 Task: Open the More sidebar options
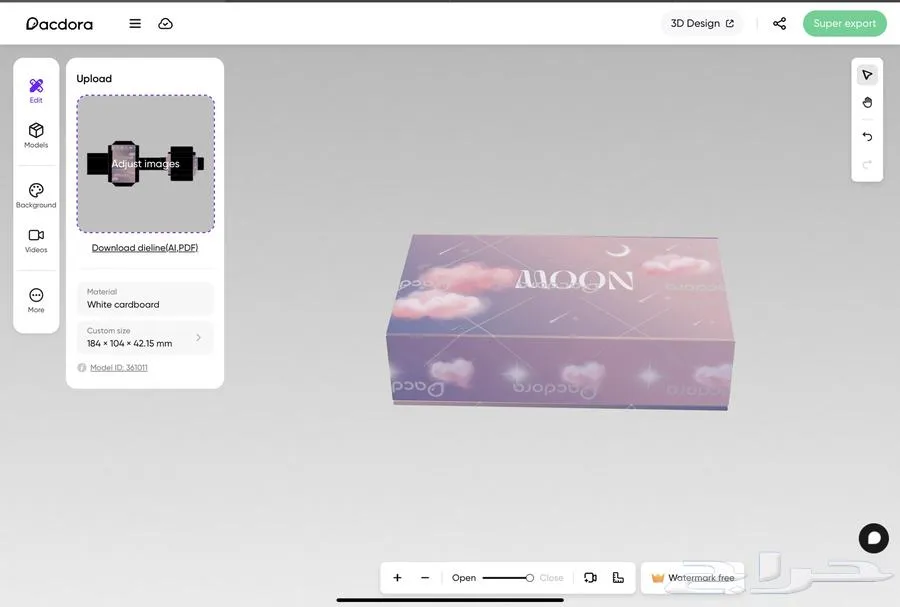36,301
